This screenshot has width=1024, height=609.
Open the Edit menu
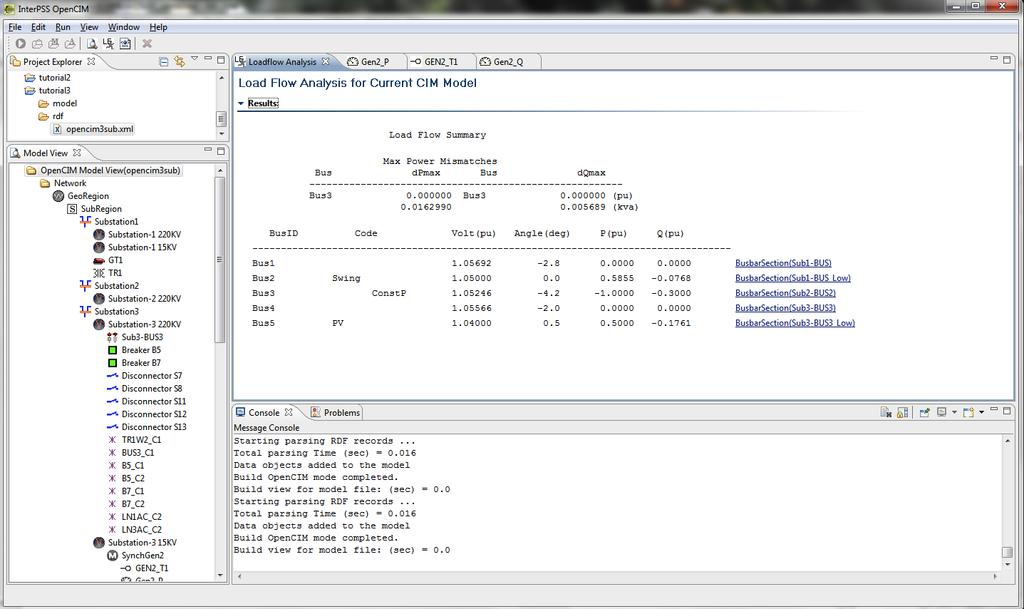39,27
